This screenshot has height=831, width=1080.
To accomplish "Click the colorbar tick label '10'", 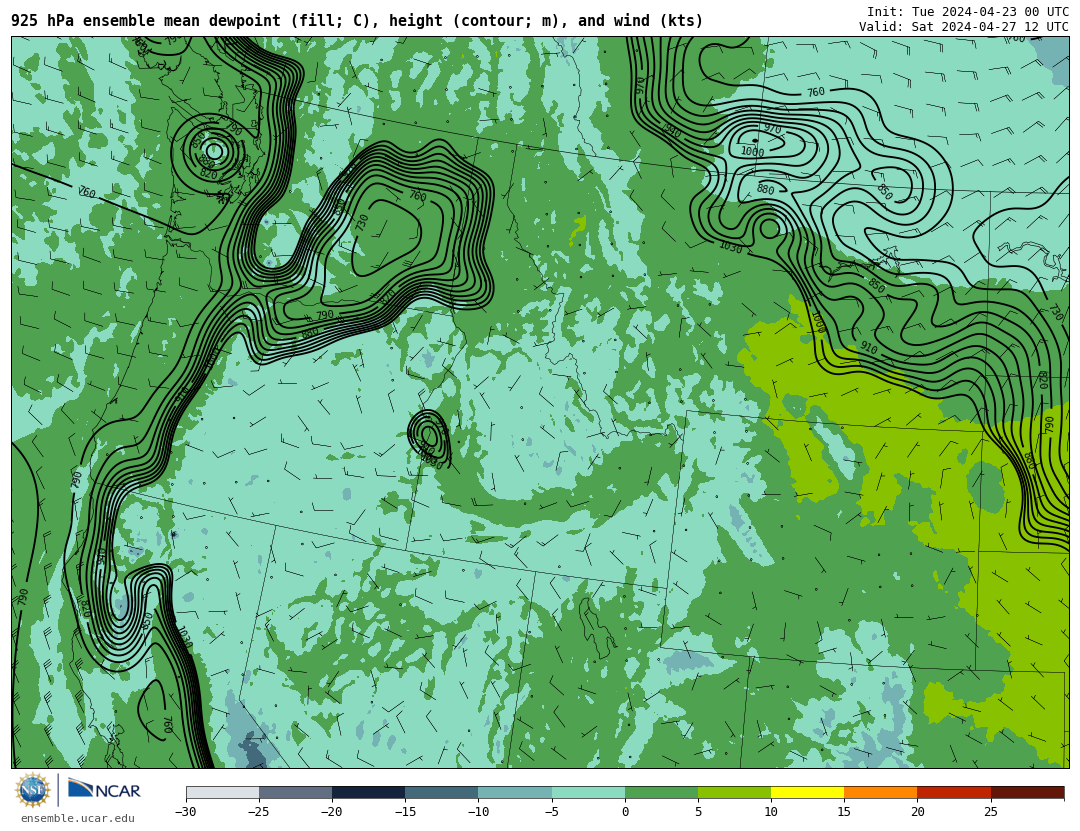I will (x=771, y=812).
